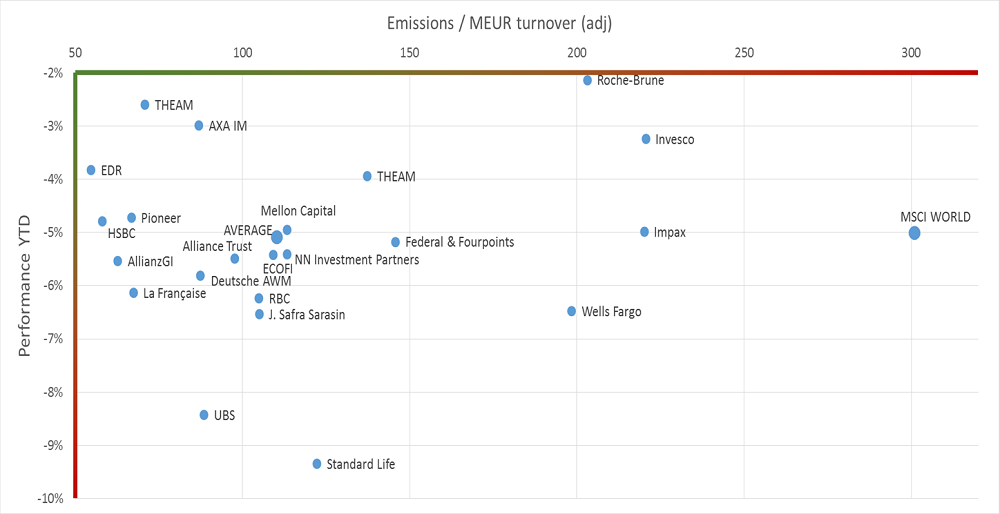Select the 'La Française' label
The image size is (1000, 514).
point(175,293)
